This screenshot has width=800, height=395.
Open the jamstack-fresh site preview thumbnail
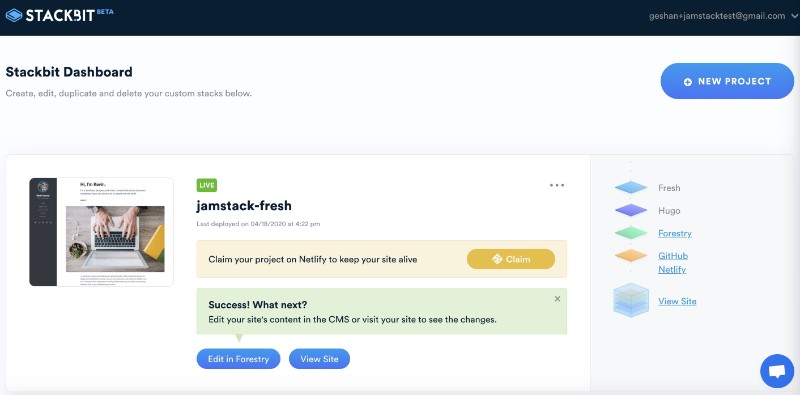pos(101,232)
